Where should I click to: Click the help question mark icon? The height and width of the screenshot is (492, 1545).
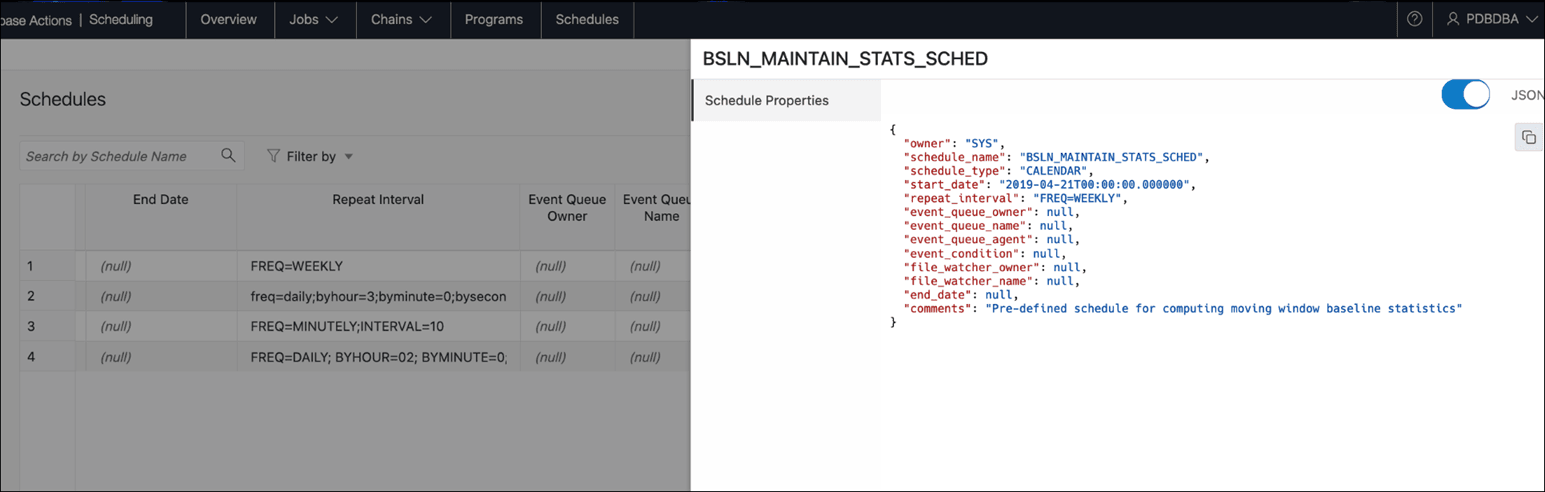pos(1414,19)
